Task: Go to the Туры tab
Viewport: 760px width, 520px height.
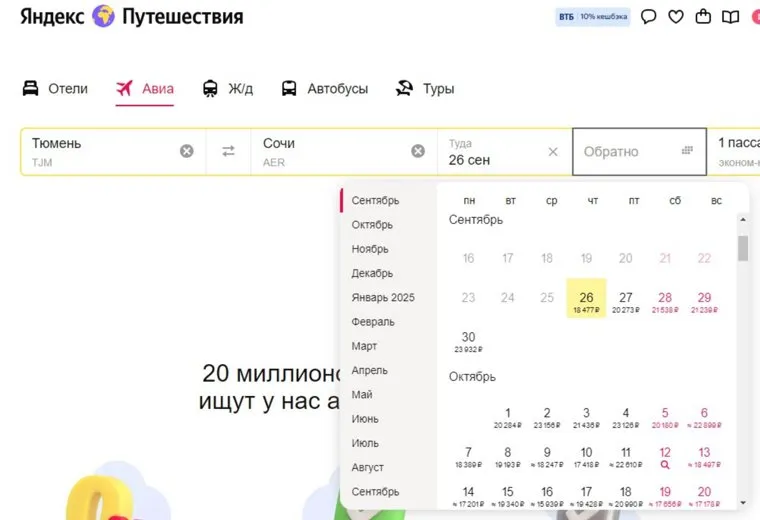Action: (425, 89)
